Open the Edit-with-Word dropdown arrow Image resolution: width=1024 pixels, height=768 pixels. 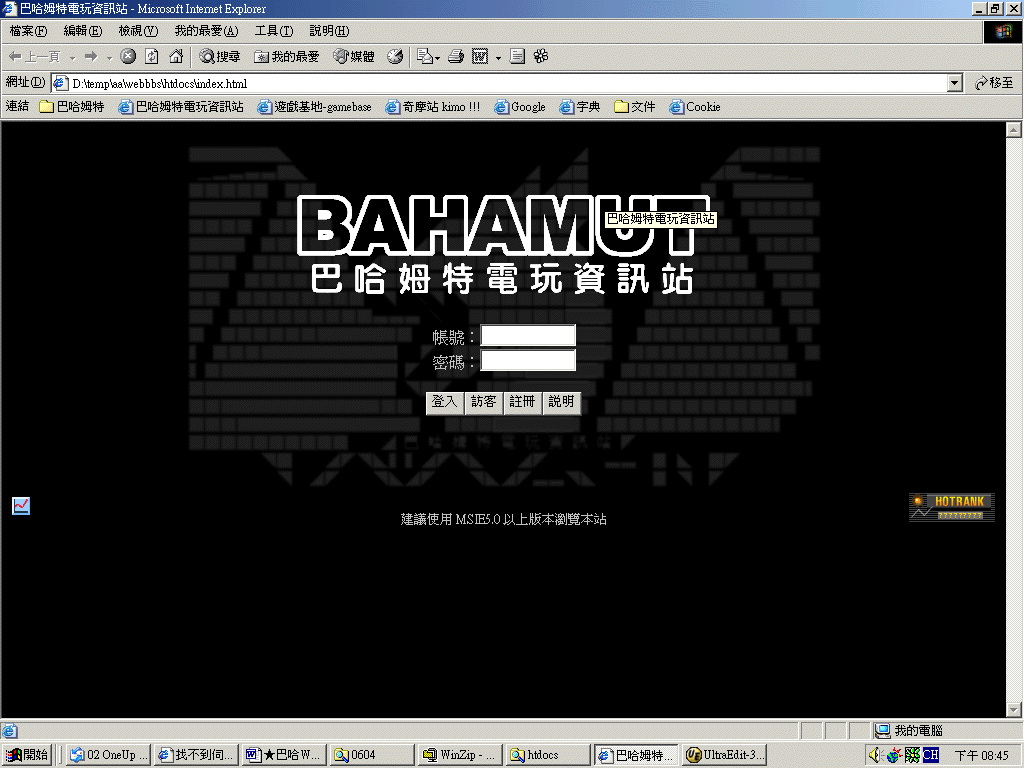pos(498,58)
